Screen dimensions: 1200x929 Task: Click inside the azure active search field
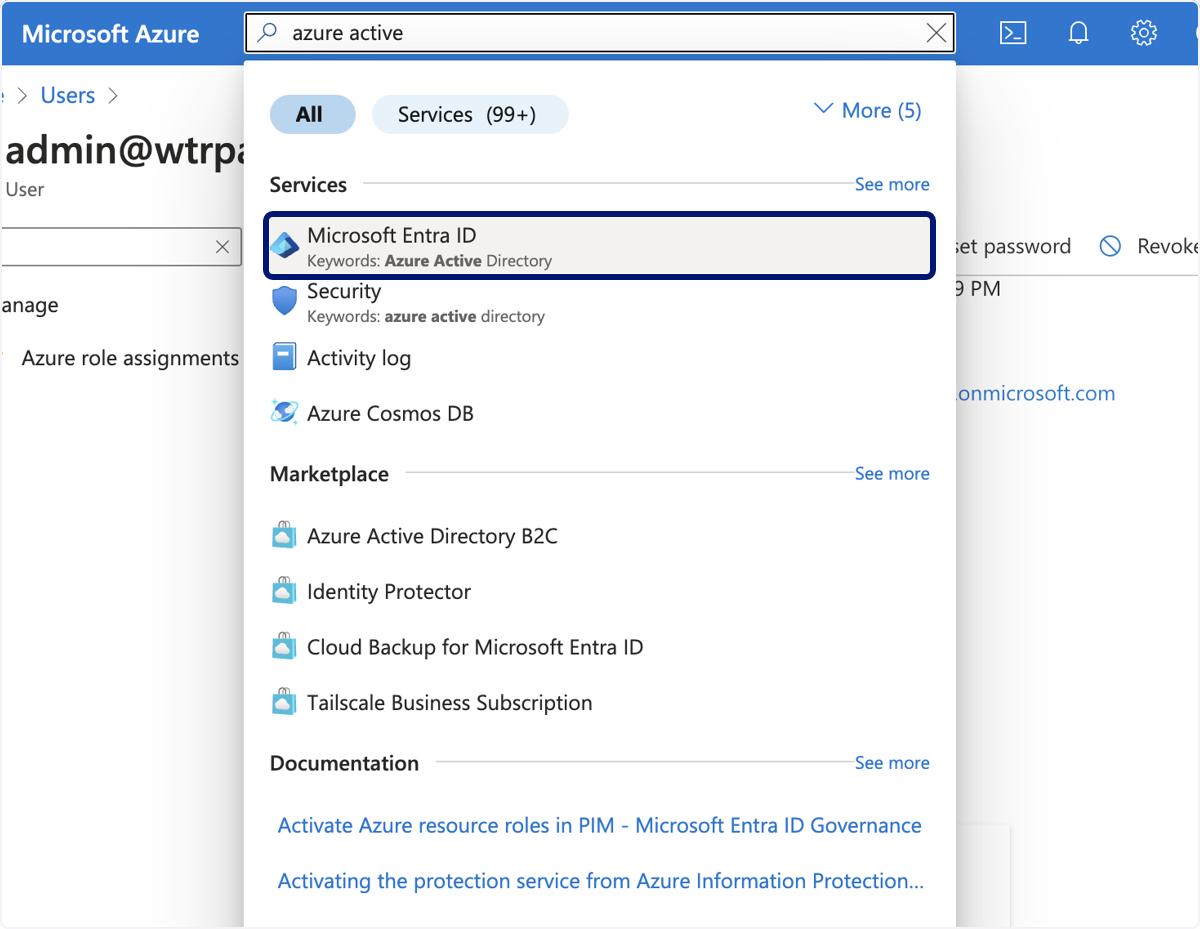pos(600,33)
